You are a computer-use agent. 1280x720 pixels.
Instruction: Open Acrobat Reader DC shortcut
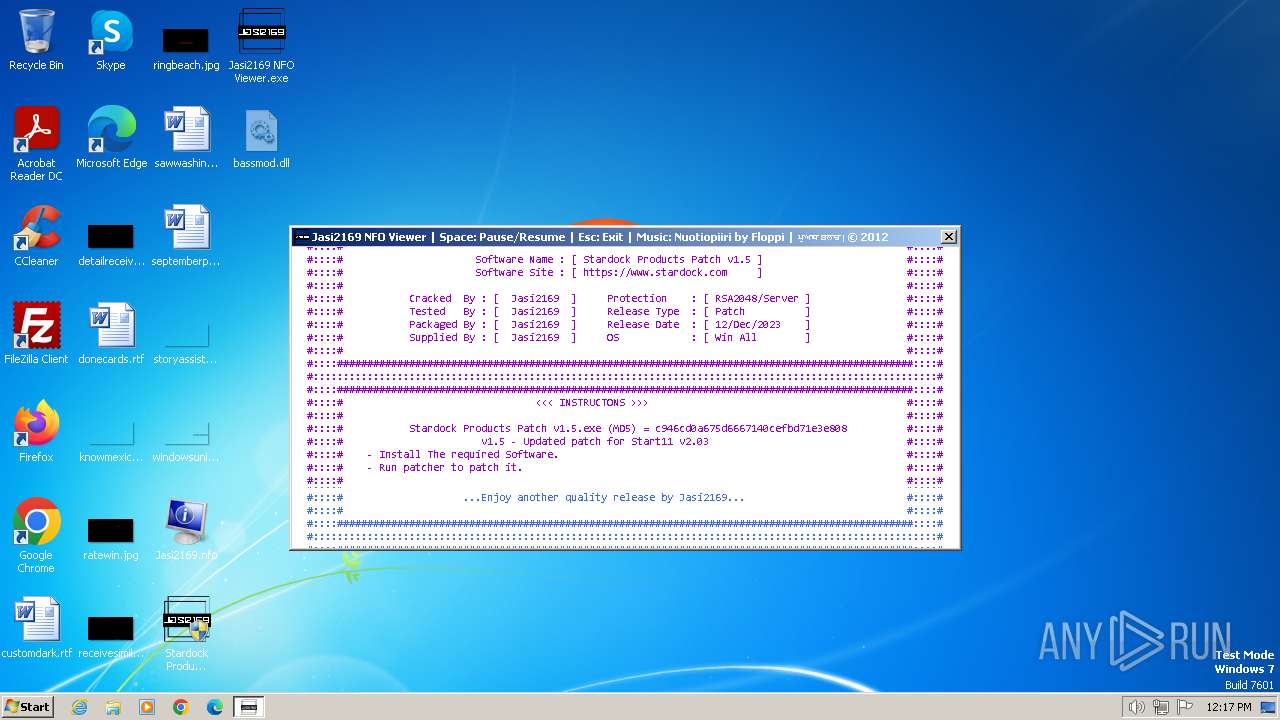coord(36,143)
